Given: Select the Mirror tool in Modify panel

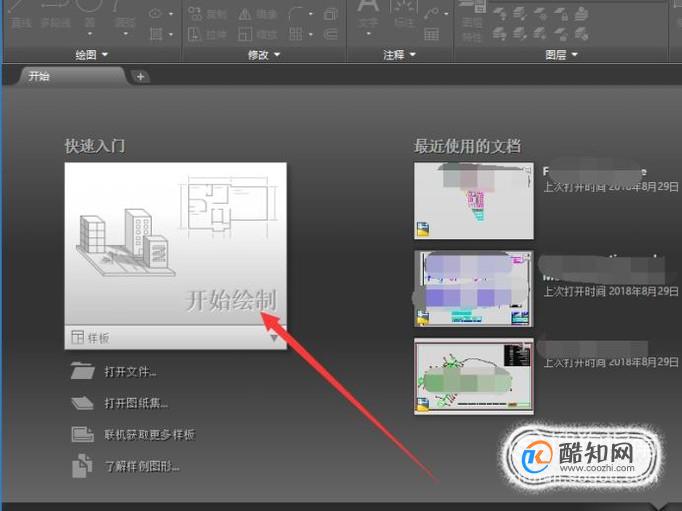Looking at the screenshot, I should [258, 14].
